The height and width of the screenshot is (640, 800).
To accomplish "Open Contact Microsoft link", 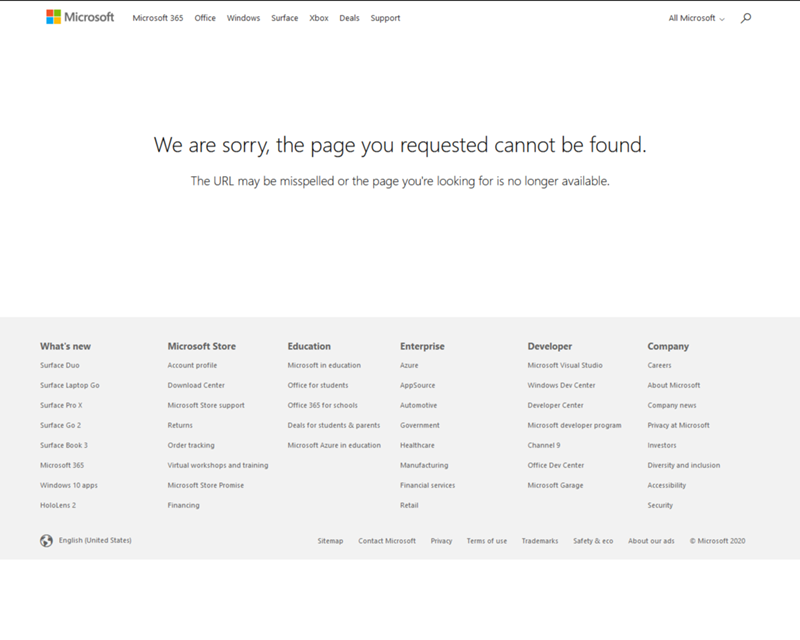I will click(x=387, y=541).
